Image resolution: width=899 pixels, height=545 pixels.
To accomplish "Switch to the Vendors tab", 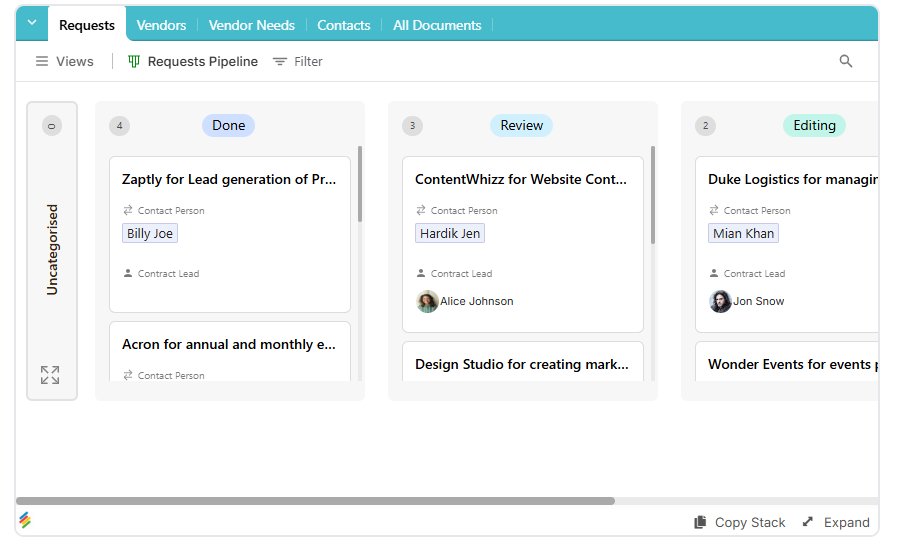I will point(161,25).
